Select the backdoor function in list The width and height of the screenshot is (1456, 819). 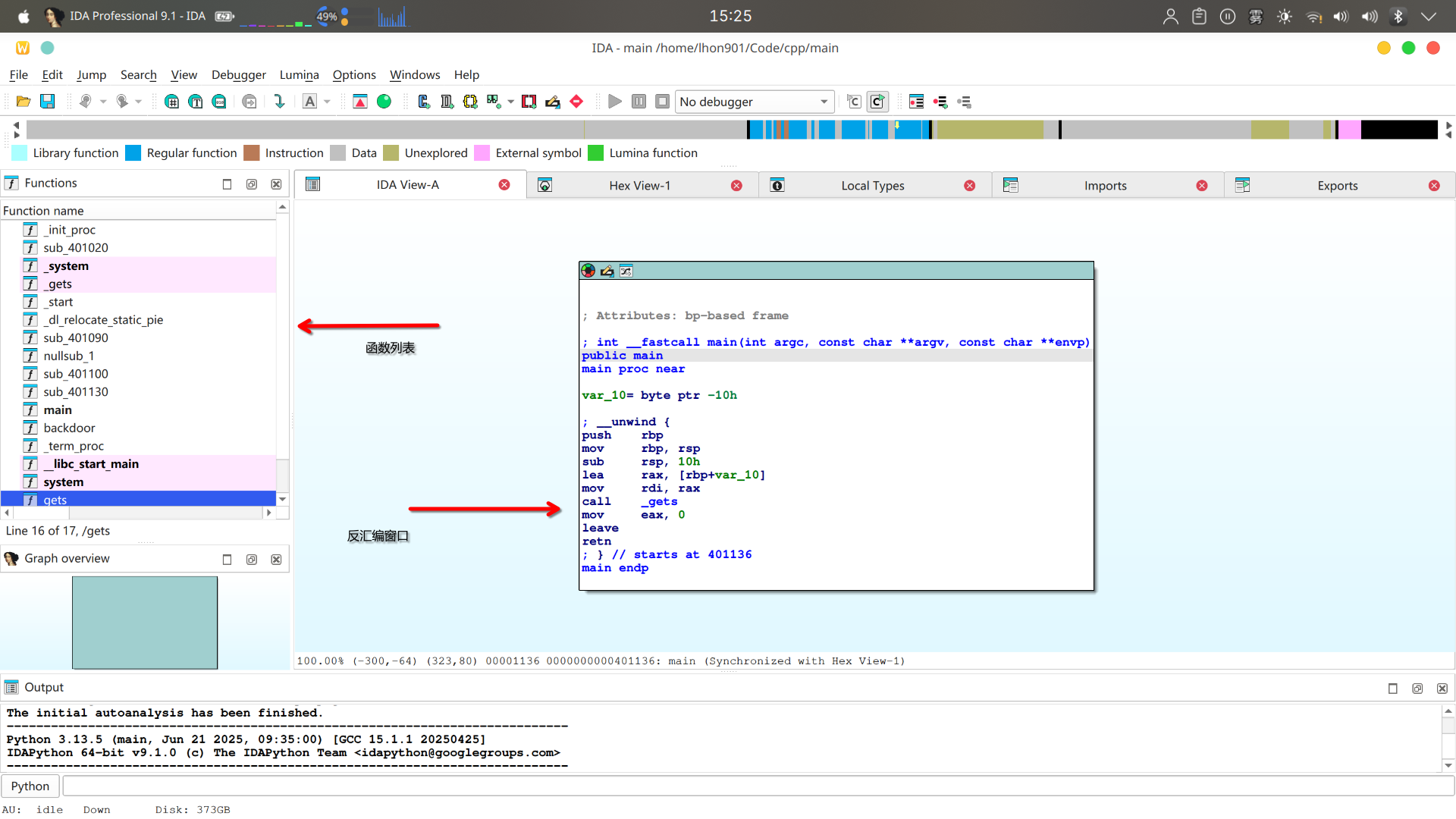69,428
